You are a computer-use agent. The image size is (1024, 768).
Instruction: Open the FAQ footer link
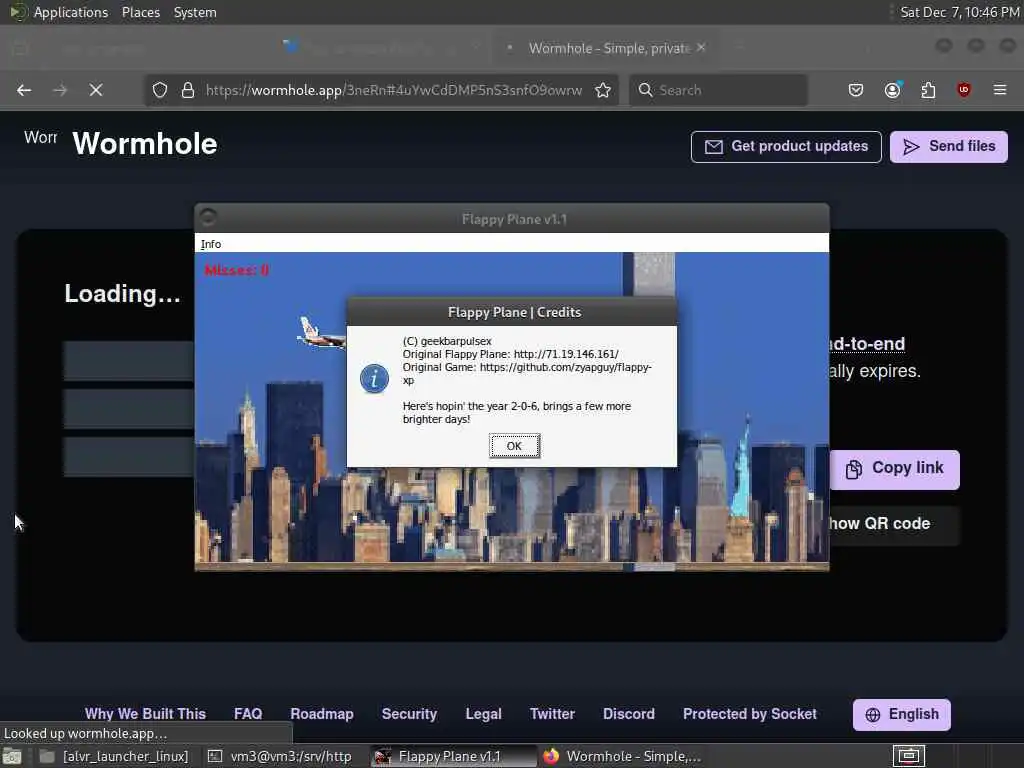pos(248,714)
